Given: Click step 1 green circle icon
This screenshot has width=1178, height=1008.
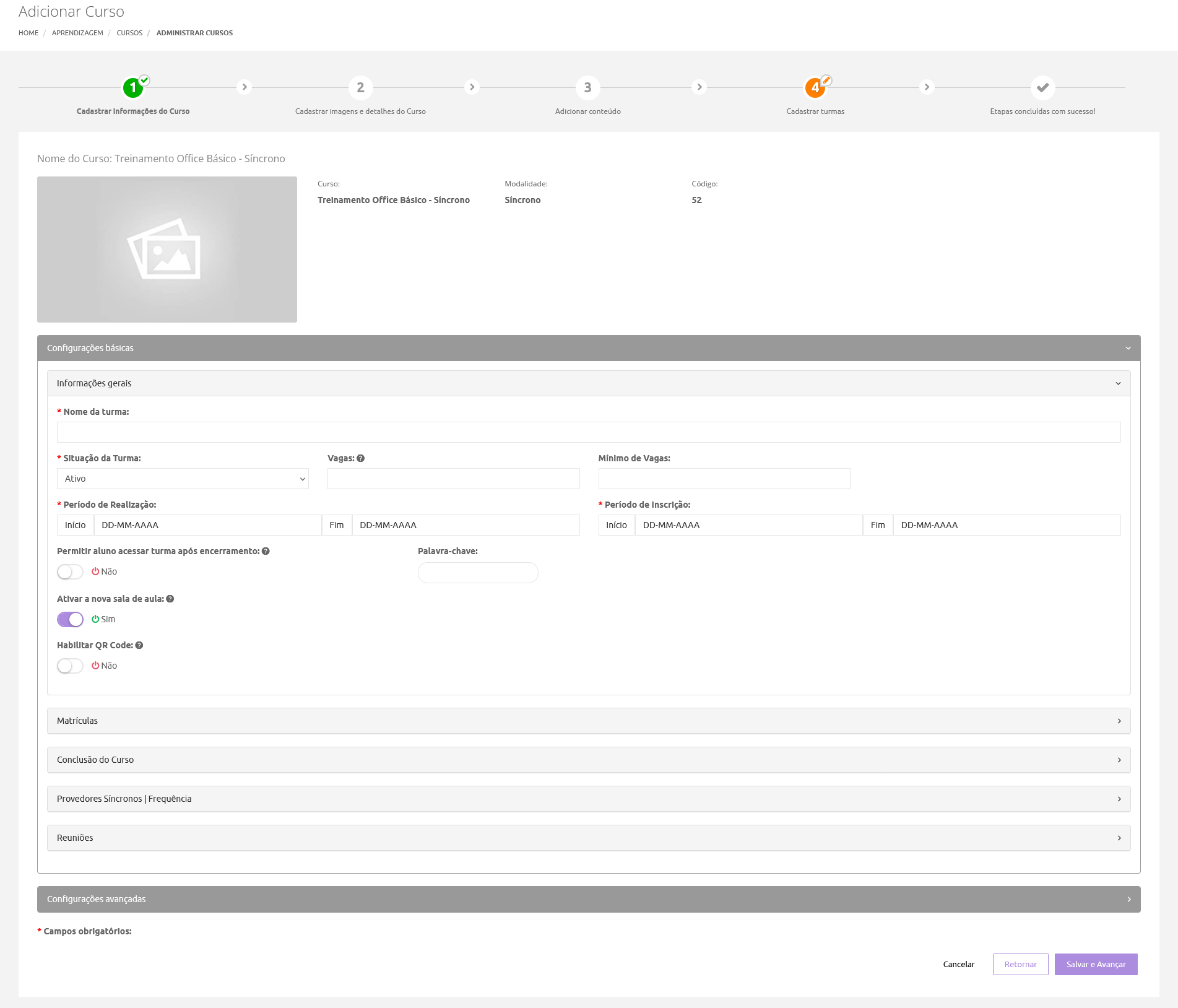Looking at the screenshot, I should [133, 88].
